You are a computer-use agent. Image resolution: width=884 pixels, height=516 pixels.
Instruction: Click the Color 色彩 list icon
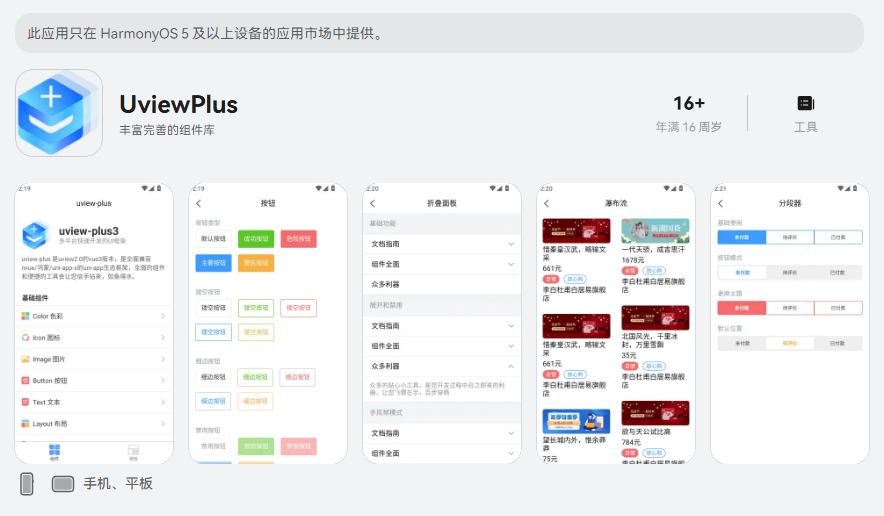pos(26,316)
